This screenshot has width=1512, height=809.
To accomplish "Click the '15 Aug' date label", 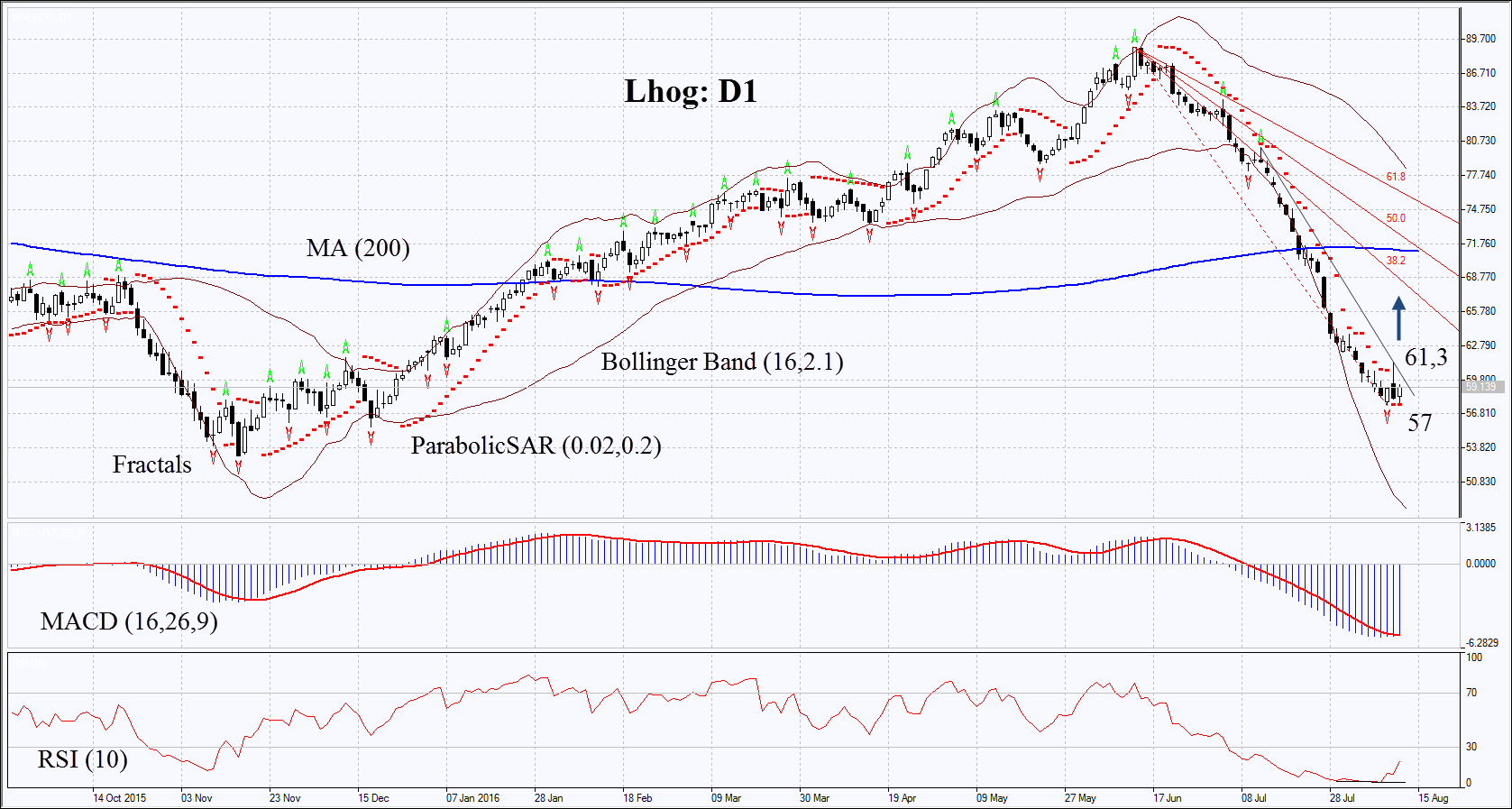I will point(1433,798).
